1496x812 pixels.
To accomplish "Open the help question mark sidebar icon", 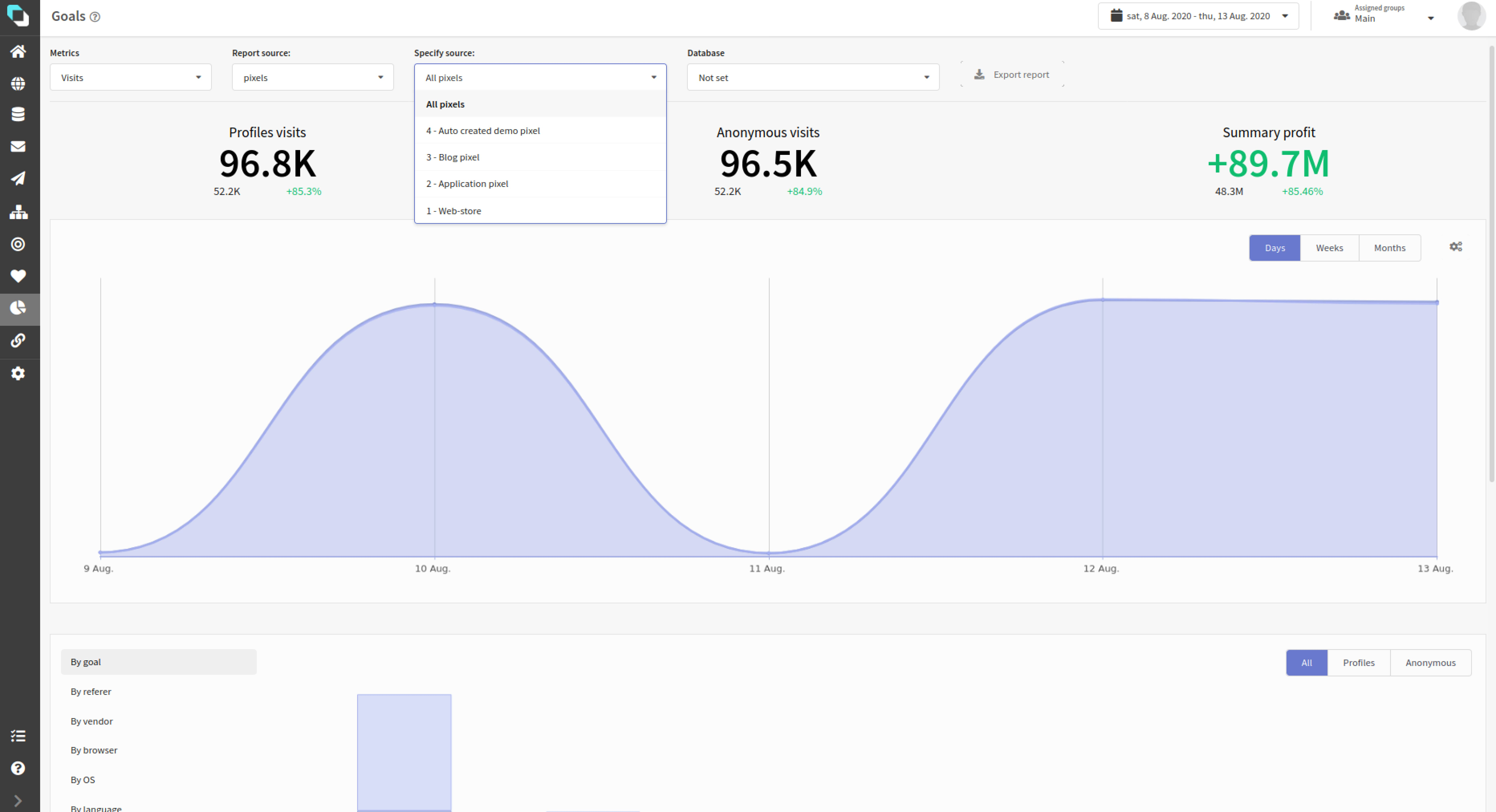I will [18, 768].
